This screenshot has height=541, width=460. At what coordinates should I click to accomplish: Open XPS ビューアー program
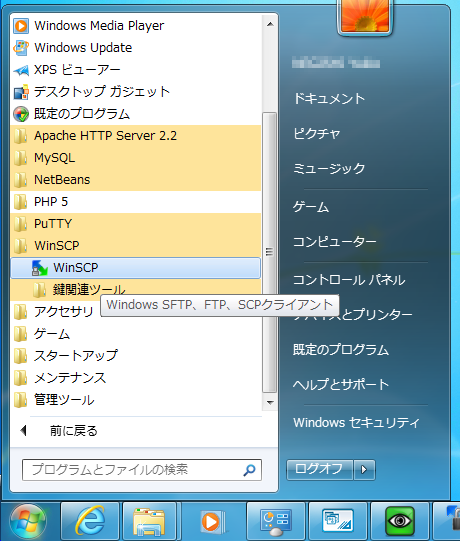click(x=136, y=70)
